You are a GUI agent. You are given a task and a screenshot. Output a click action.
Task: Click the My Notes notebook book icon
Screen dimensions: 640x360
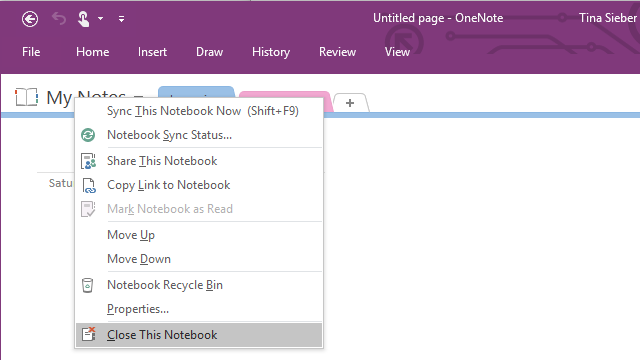click(x=27, y=97)
